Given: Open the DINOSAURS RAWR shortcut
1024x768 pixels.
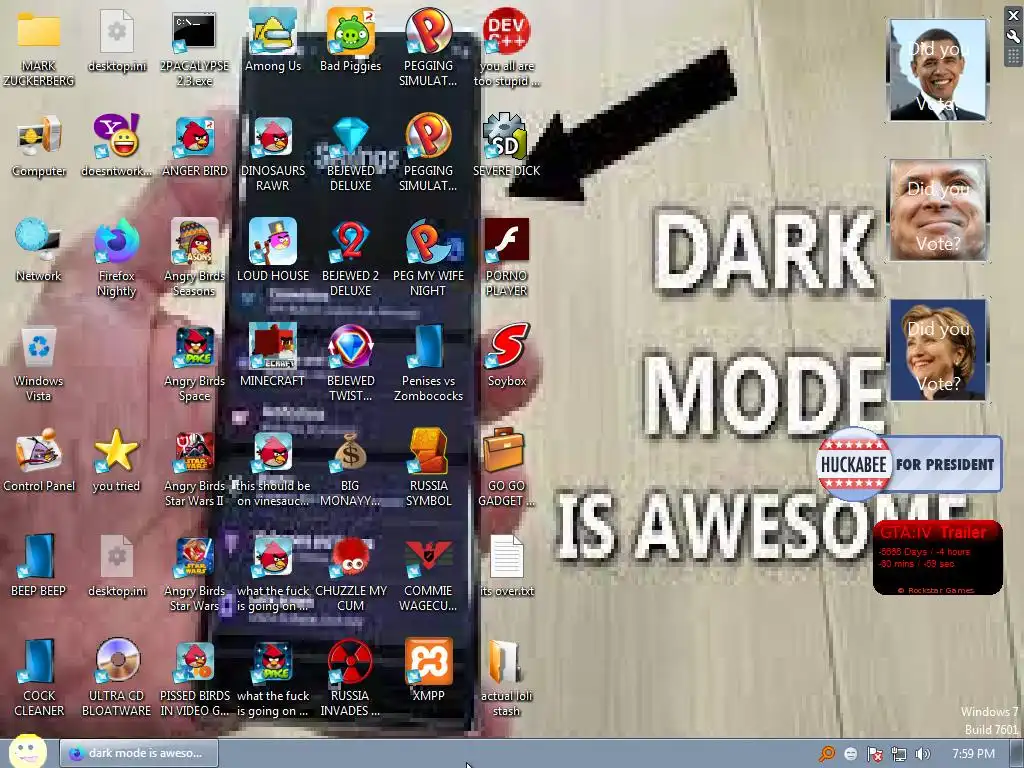Looking at the screenshot, I should point(273,154).
